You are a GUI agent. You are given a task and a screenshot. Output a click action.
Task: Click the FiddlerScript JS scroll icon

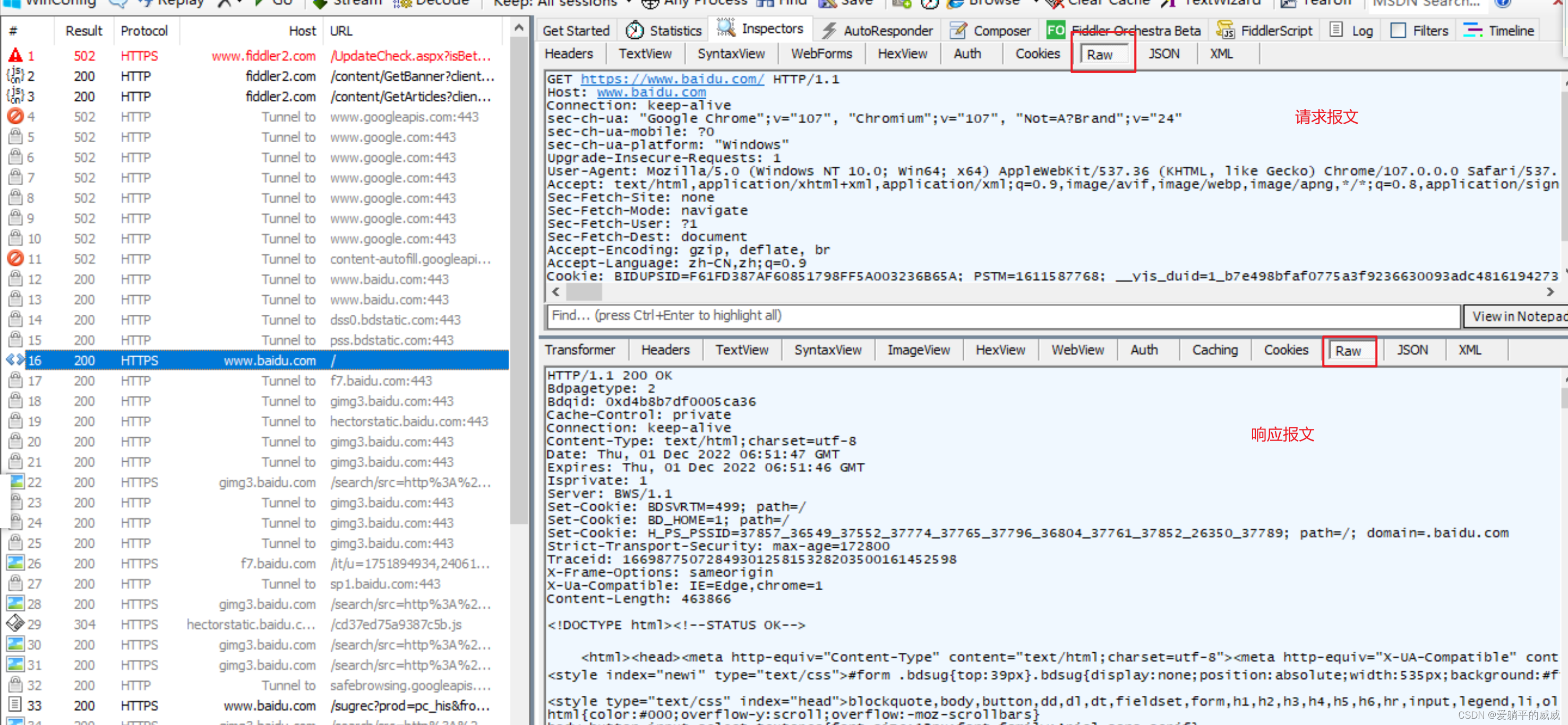tap(1226, 30)
